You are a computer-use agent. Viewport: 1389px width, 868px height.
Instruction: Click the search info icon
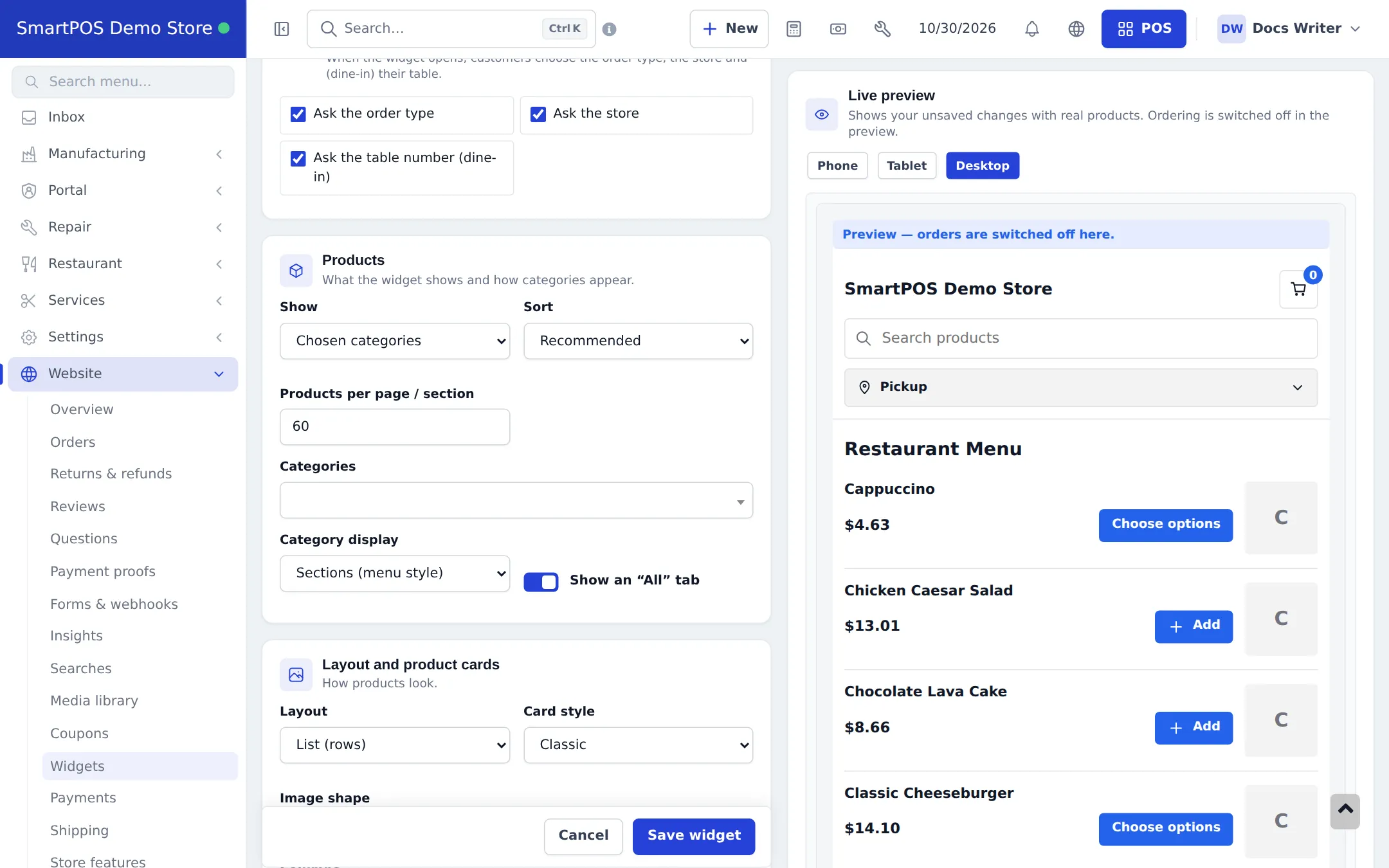(609, 29)
